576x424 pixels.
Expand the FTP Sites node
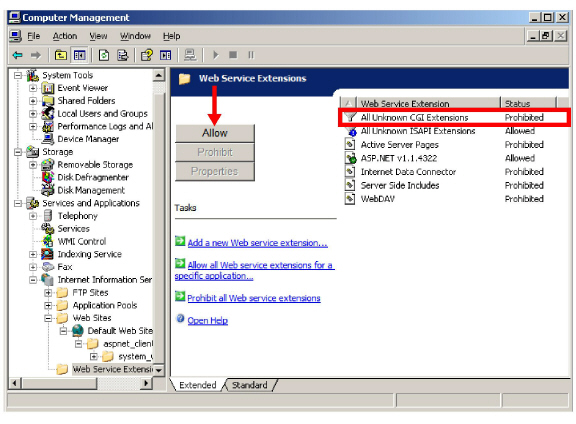click(x=48, y=293)
